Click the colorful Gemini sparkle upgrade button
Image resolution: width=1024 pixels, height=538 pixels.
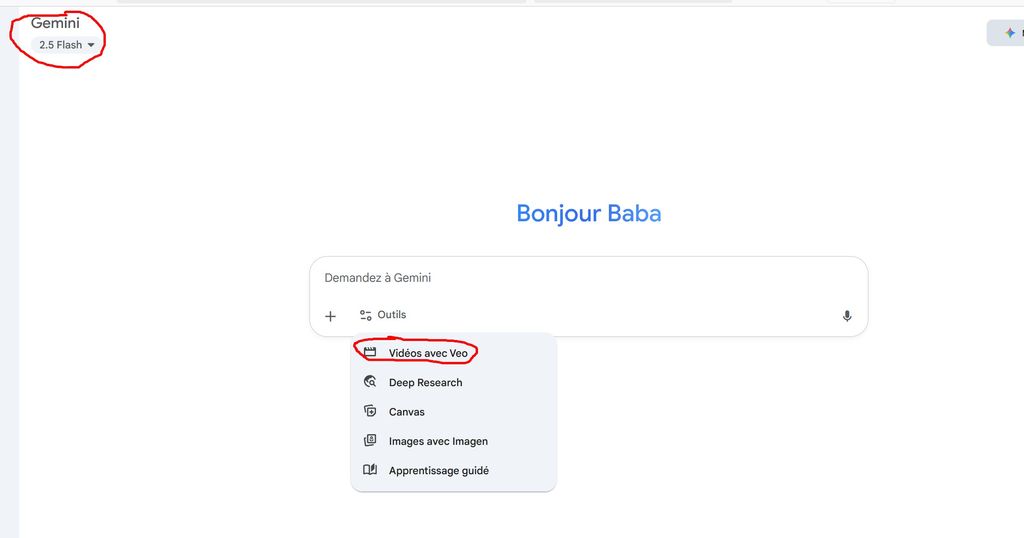[x=1006, y=33]
